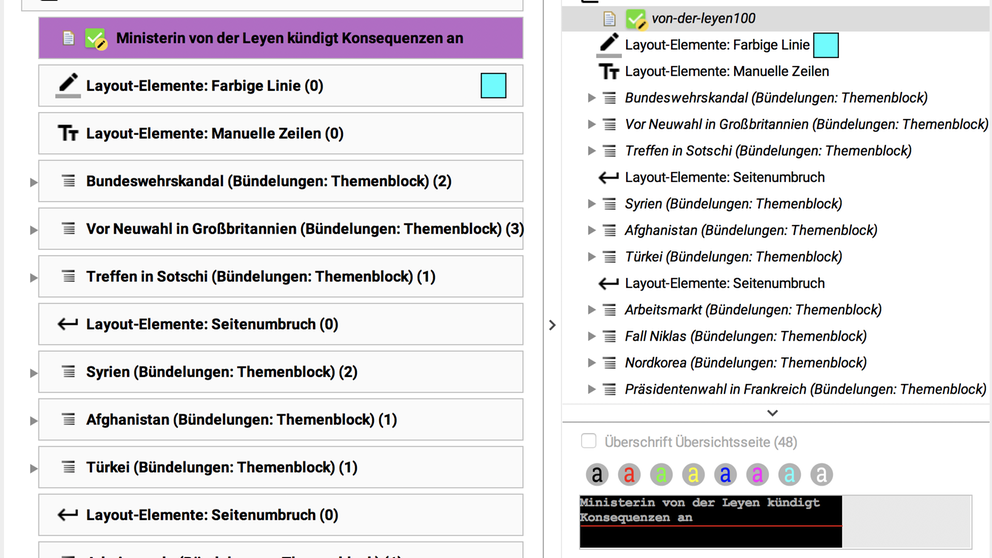Viewport: 992px width, 558px height.
Task: Select the yellow letter 'a' text color
Action: tap(693, 475)
